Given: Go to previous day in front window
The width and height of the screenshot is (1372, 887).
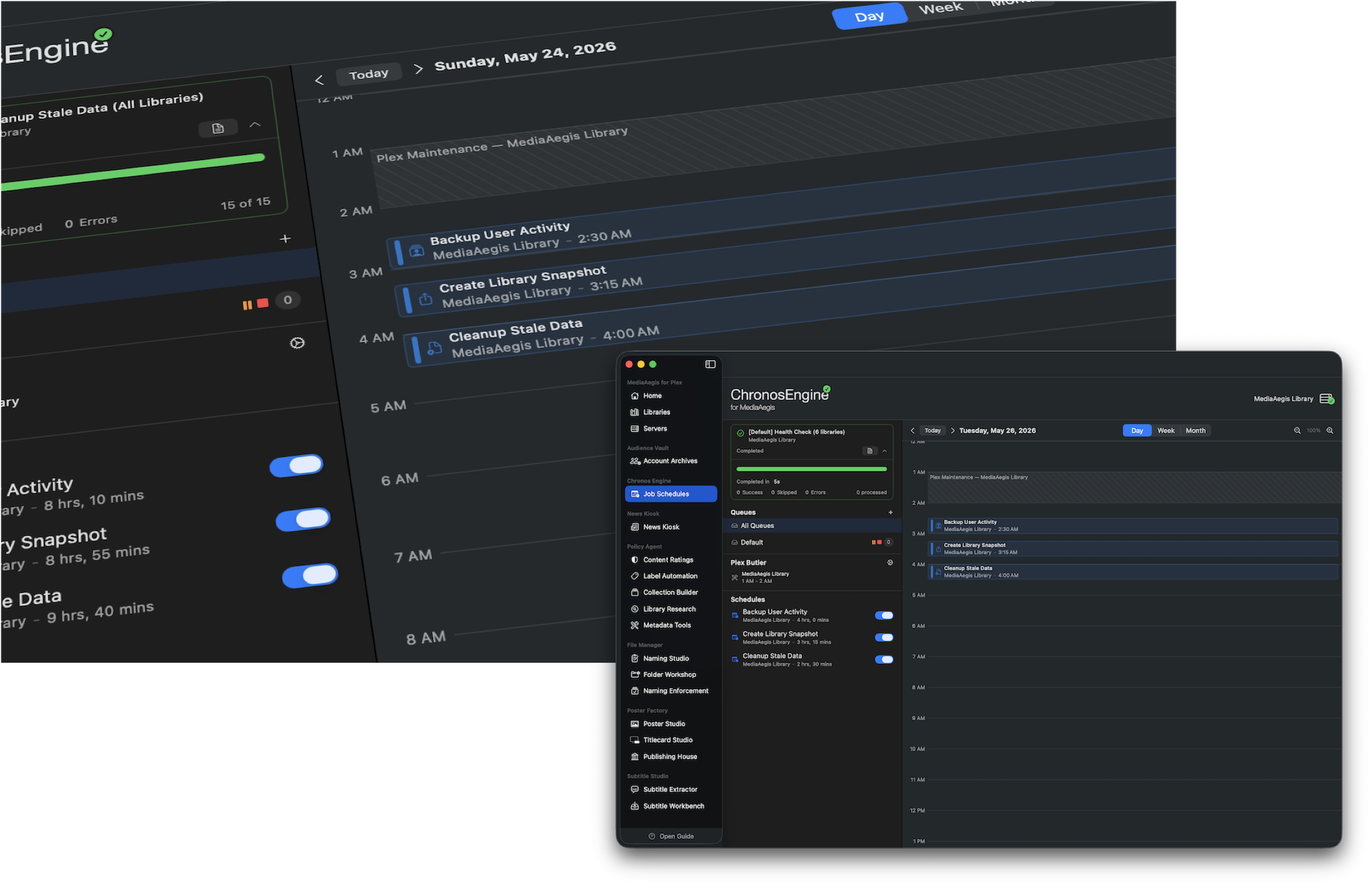Looking at the screenshot, I should tap(912, 431).
